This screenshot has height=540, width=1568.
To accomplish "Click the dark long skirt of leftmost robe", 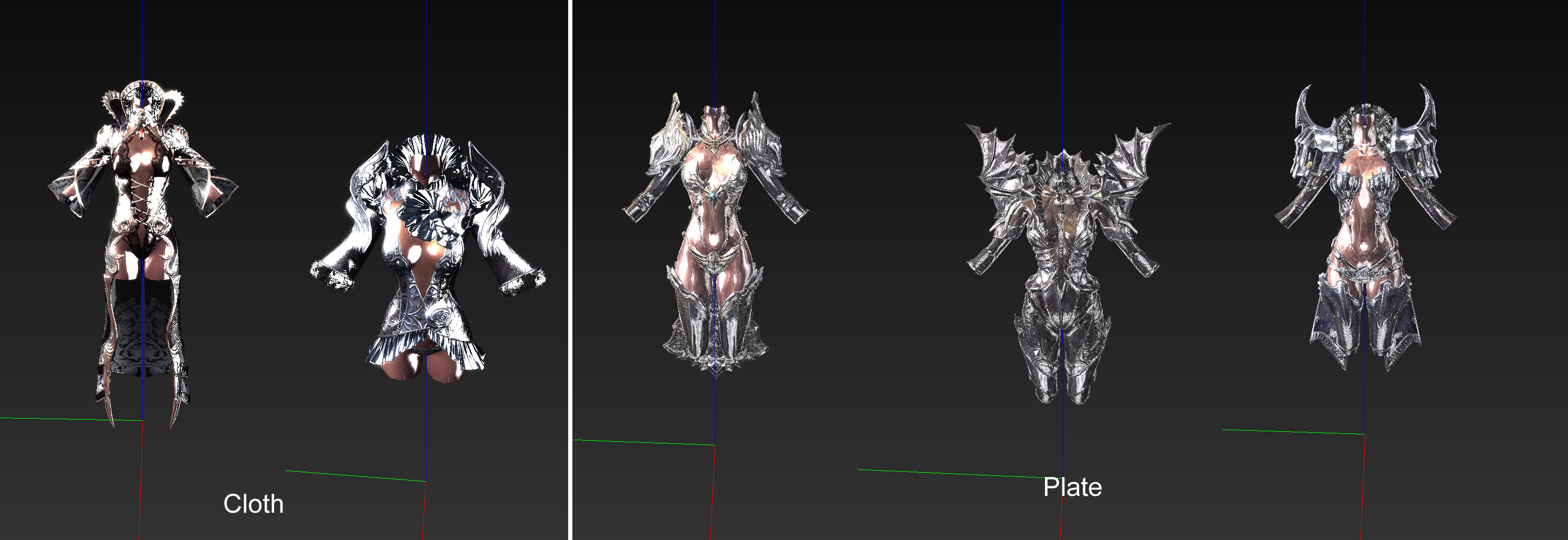I will coord(140,329).
